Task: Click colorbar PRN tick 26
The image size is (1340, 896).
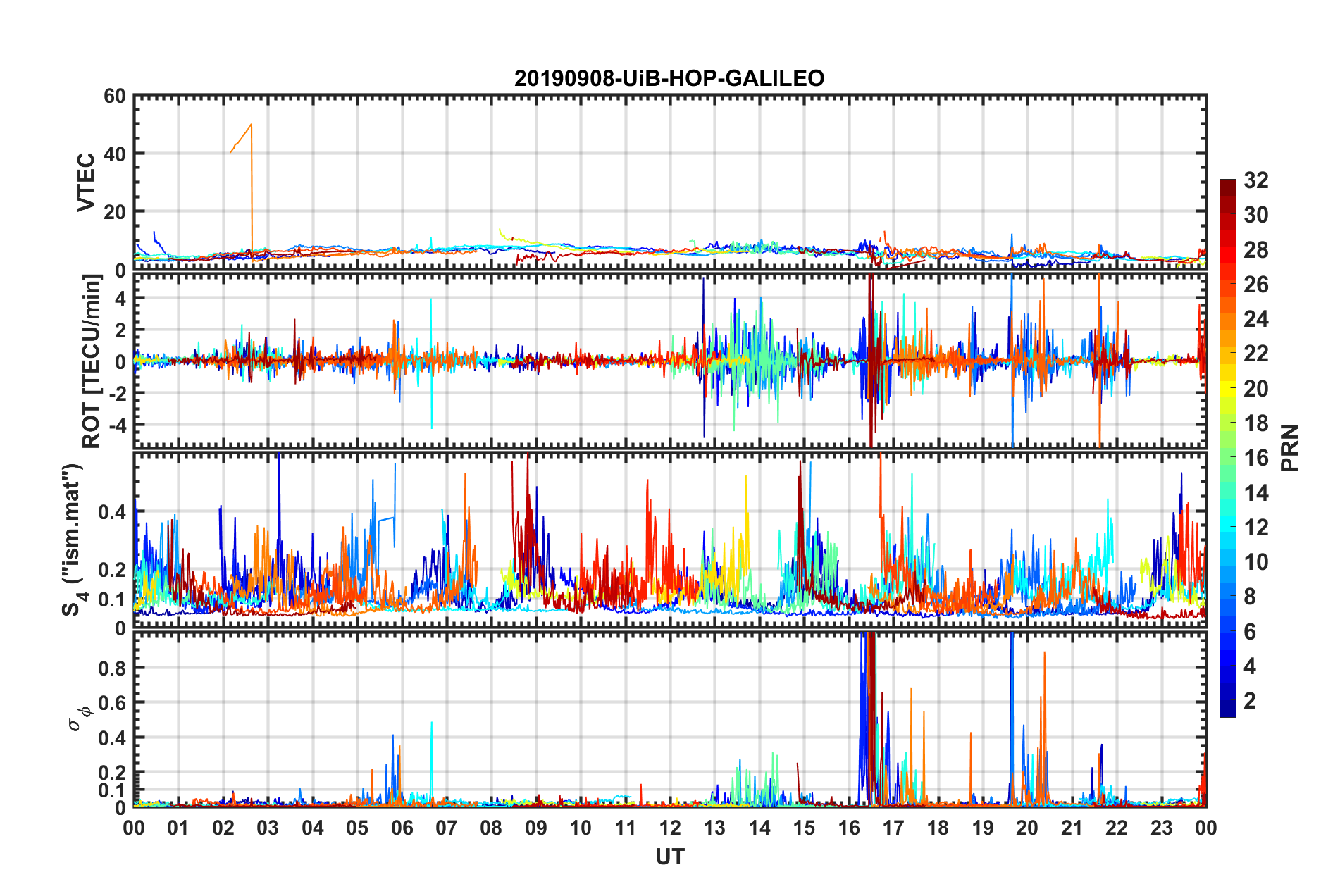Action: 1255,285
